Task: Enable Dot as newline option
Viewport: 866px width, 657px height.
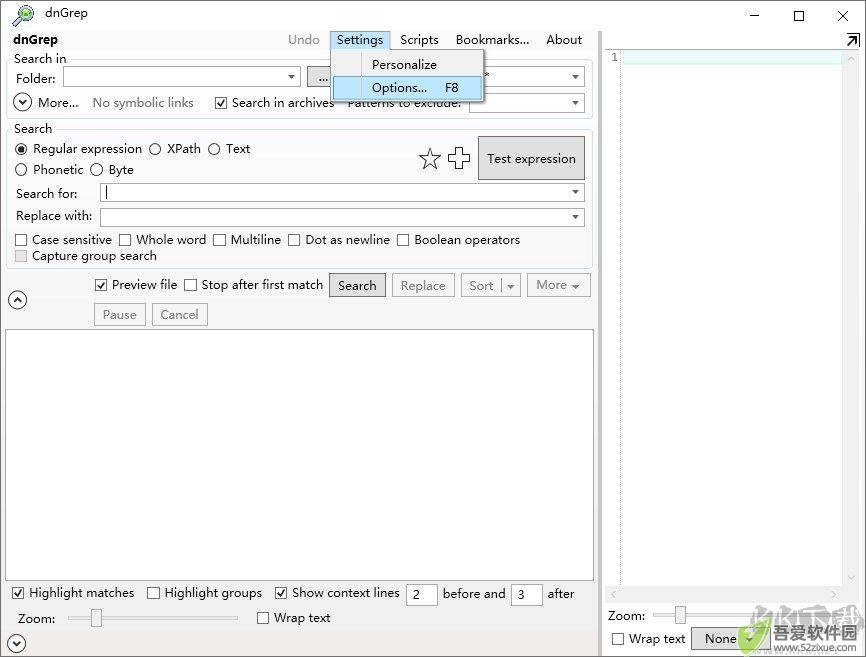Action: pyautogui.click(x=294, y=240)
